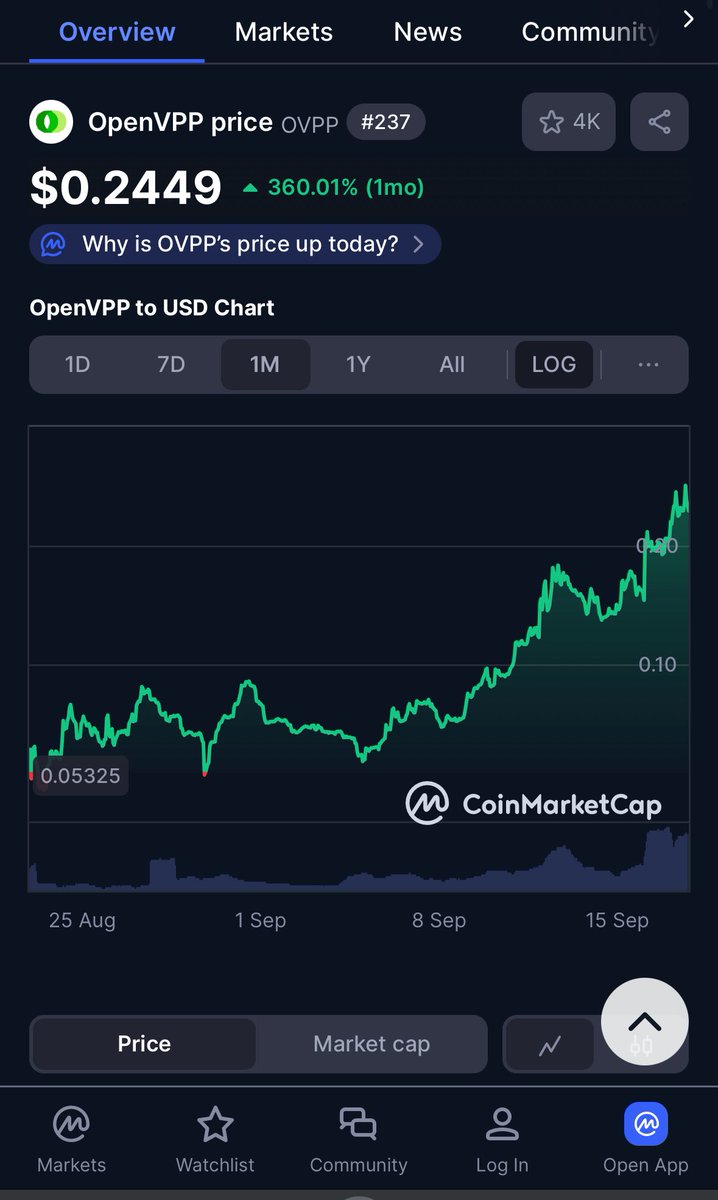Tap the Open App icon
The image size is (718, 1200).
pos(646,1126)
